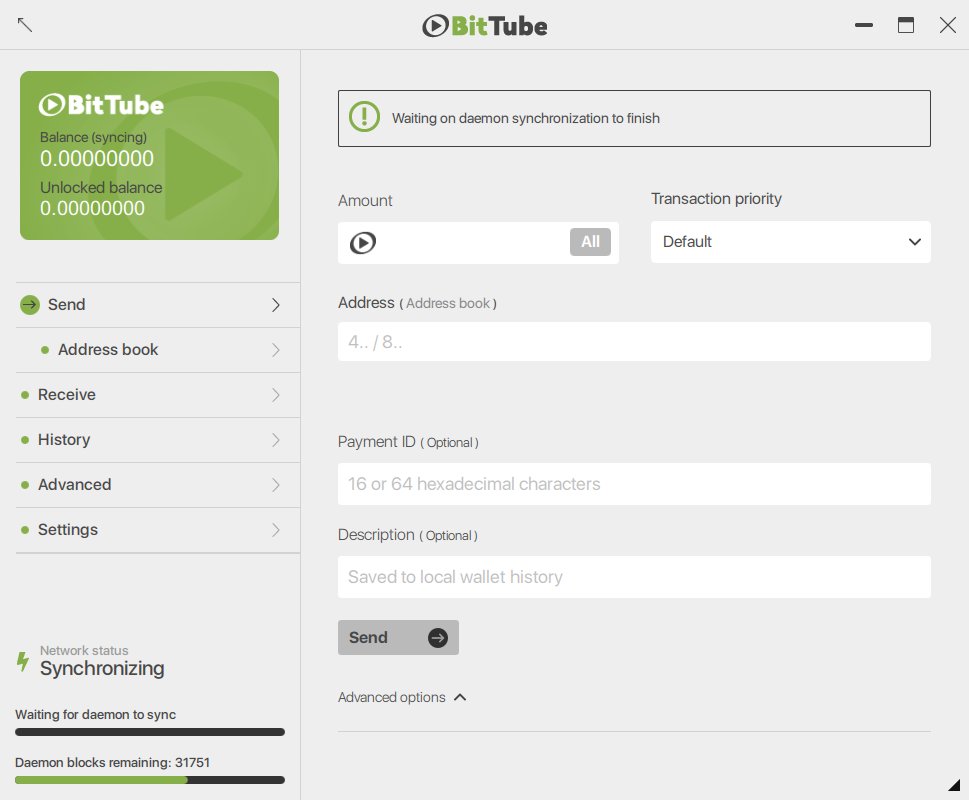This screenshot has width=969, height=800.
Task: Click the Synchronizing network status text
Action: click(x=102, y=668)
